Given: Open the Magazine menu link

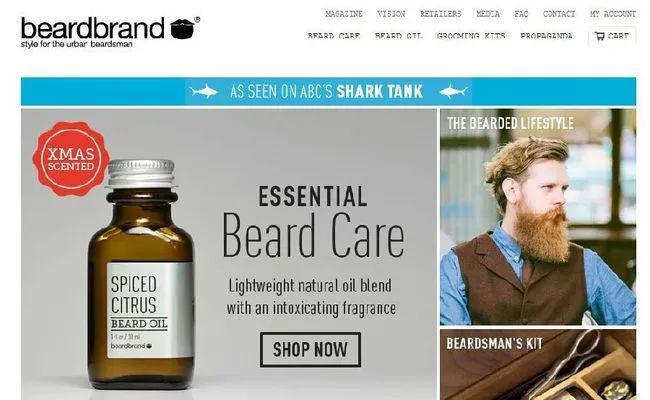Looking at the screenshot, I should [344, 14].
